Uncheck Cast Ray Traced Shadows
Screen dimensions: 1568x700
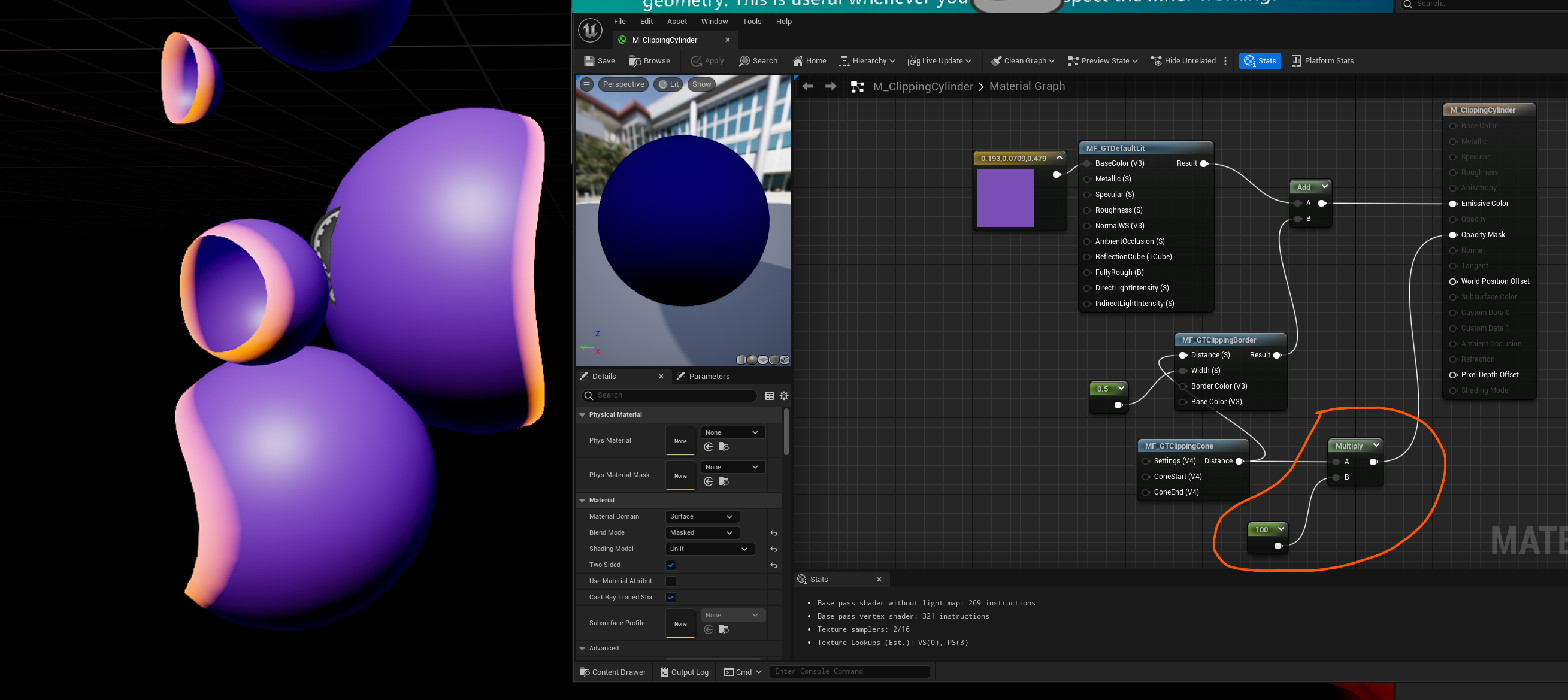[x=670, y=597]
